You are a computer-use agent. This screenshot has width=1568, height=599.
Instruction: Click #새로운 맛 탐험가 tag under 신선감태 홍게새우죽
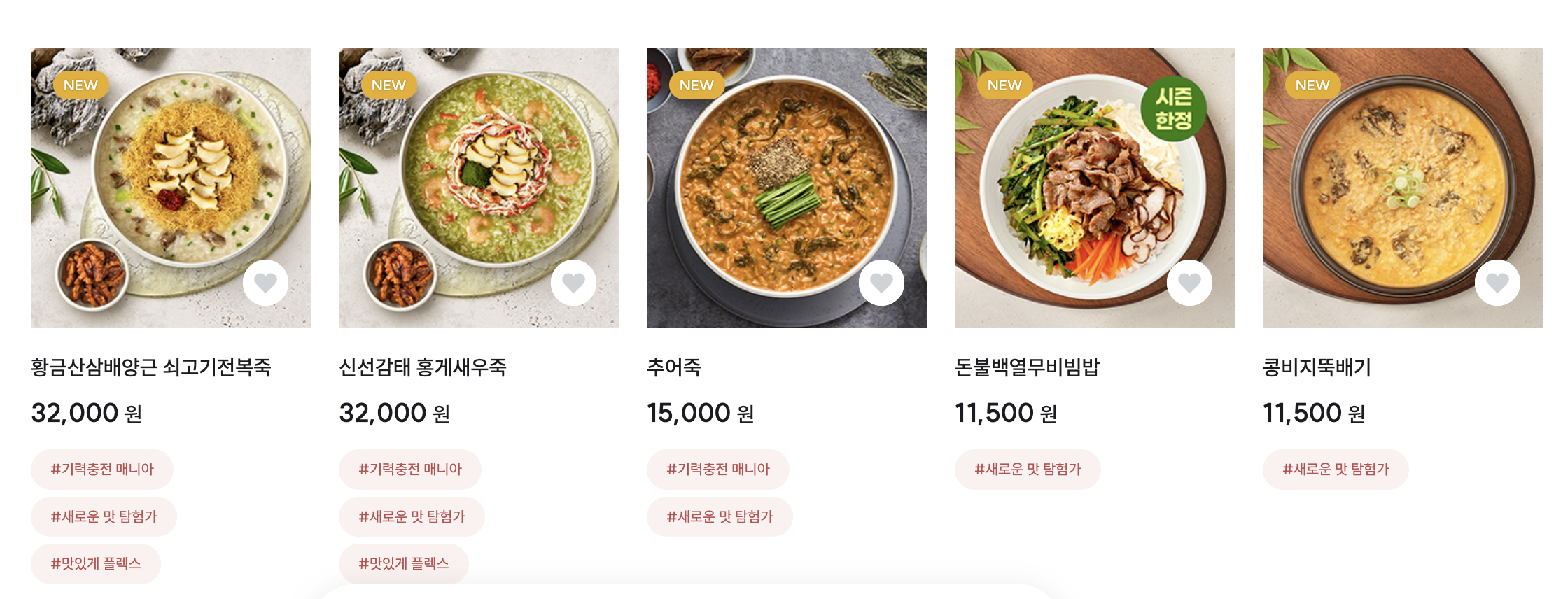click(x=412, y=516)
